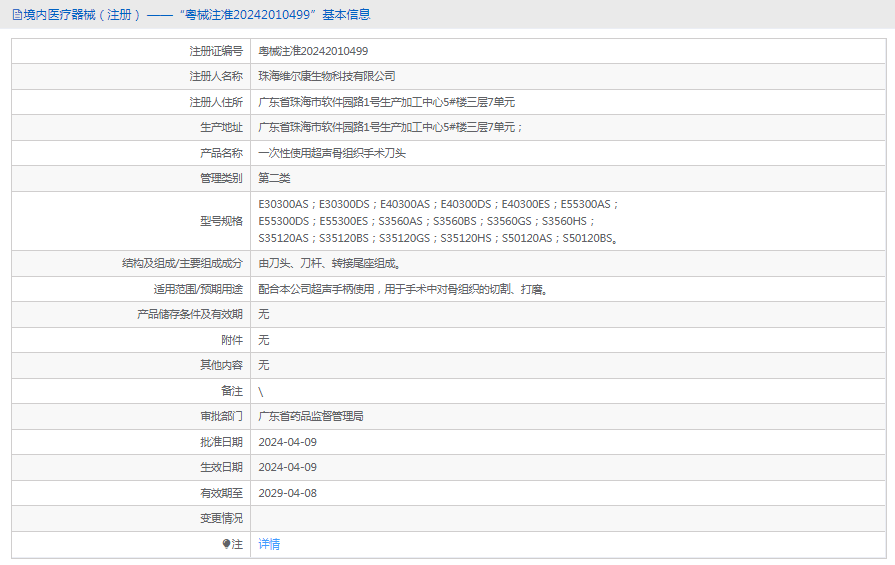The height and width of the screenshot is (565, 895).
Task: Click the lightbulb icon beside 注
Action: point(226,544)
